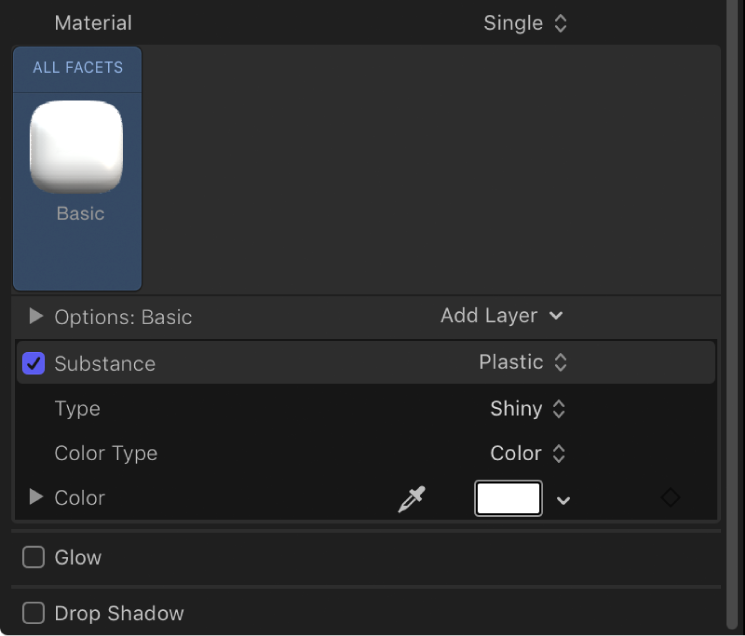The height and width of the screenshot is (636, 745).
Task: Select the Basic material thumbnail
Action: tap(77, 148)
